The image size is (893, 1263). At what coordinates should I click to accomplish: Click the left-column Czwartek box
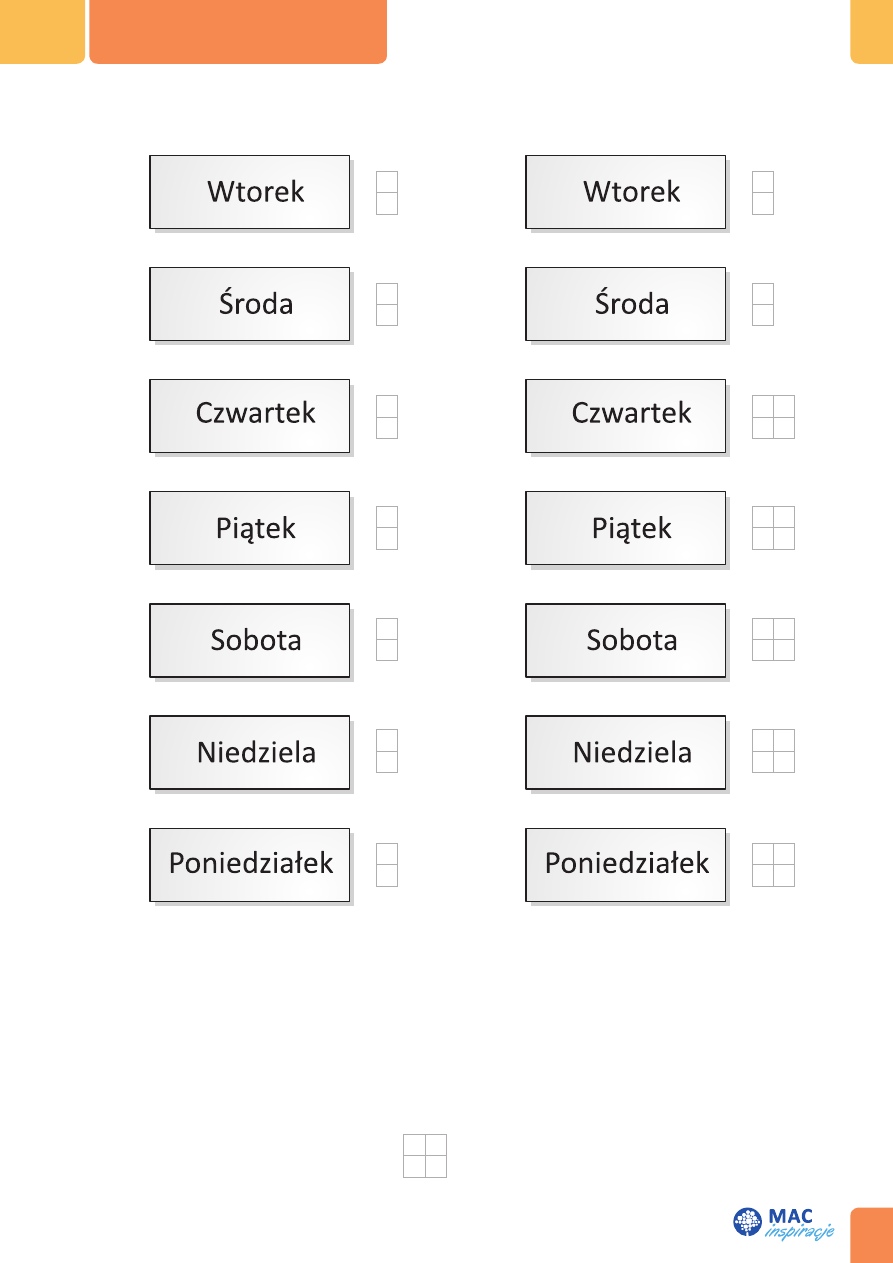point(250,416)
